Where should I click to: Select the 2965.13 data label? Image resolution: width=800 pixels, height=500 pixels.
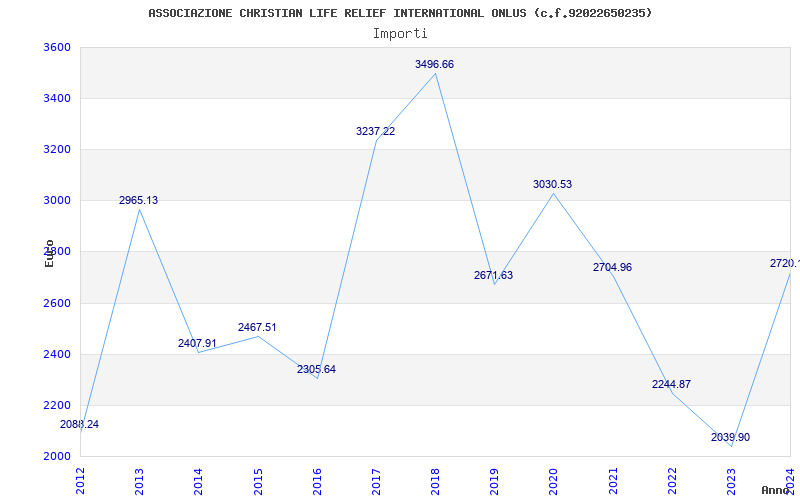click(x=139, y=201)
